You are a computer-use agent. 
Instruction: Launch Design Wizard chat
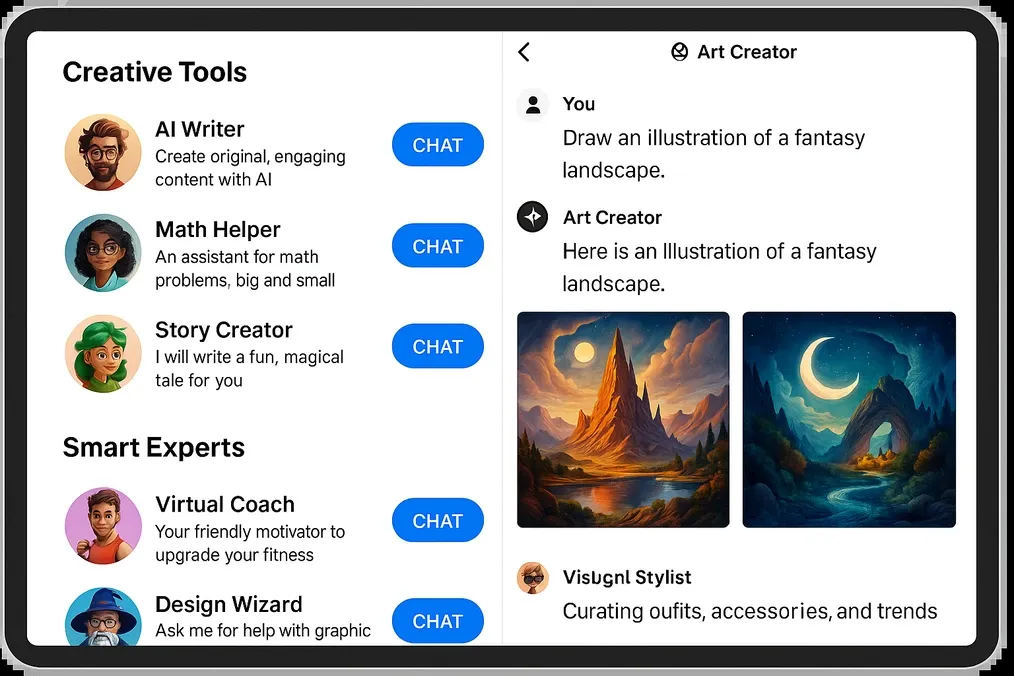[437, 622]
